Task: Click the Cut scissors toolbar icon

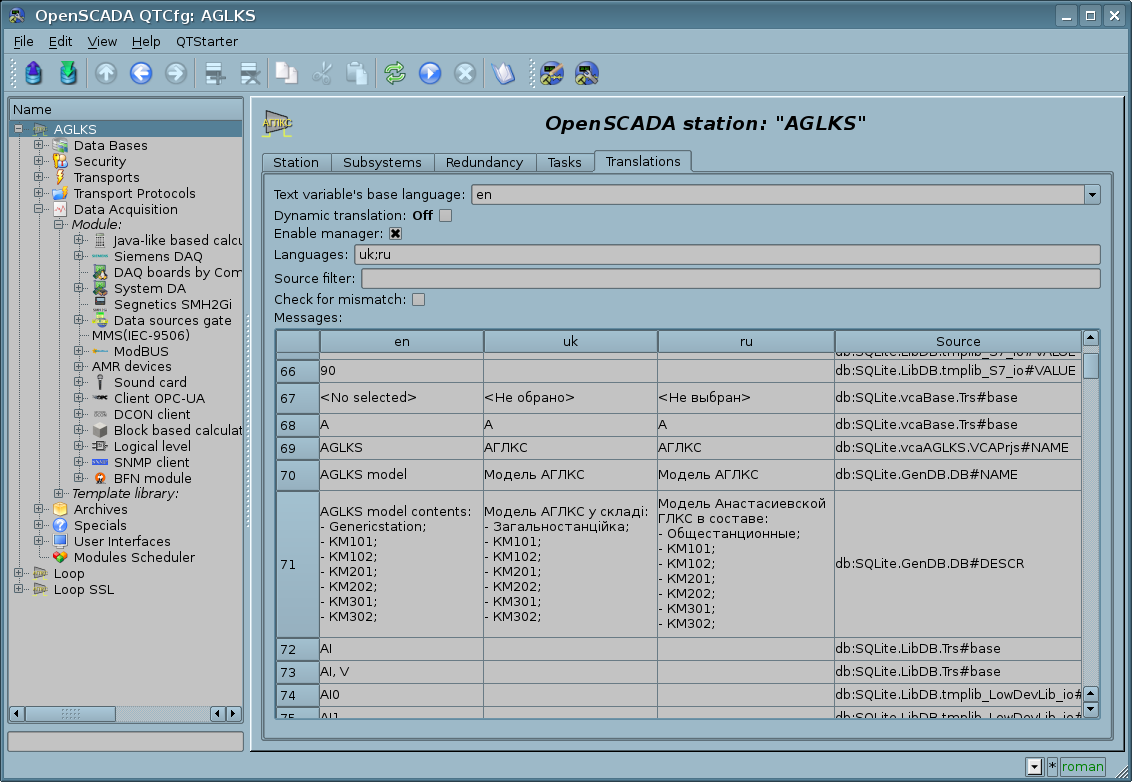Action: point(322,73)
